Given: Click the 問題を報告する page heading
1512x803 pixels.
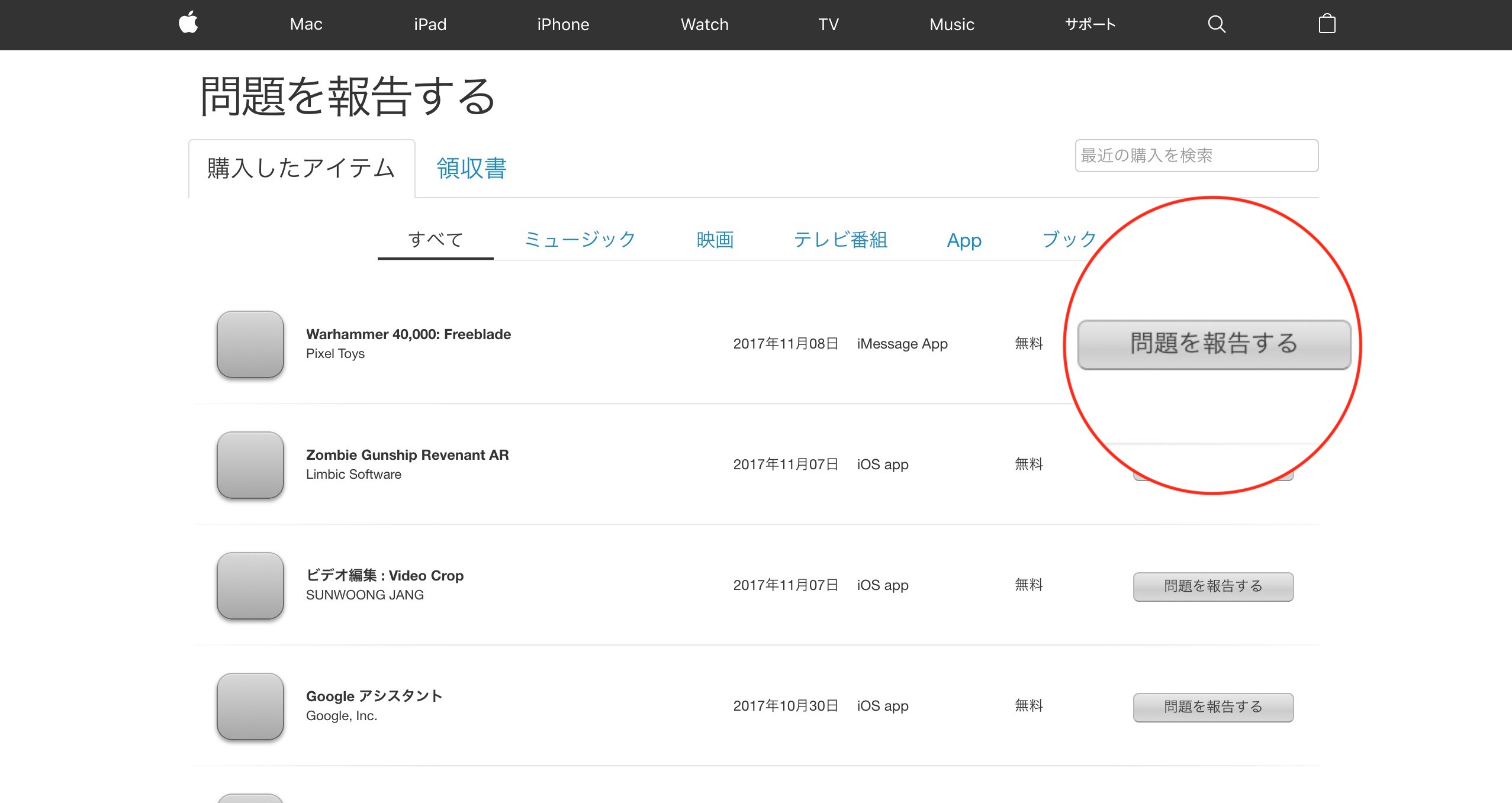Looking at the screenshot, I should pyautogui.click(x=348, y=96).
